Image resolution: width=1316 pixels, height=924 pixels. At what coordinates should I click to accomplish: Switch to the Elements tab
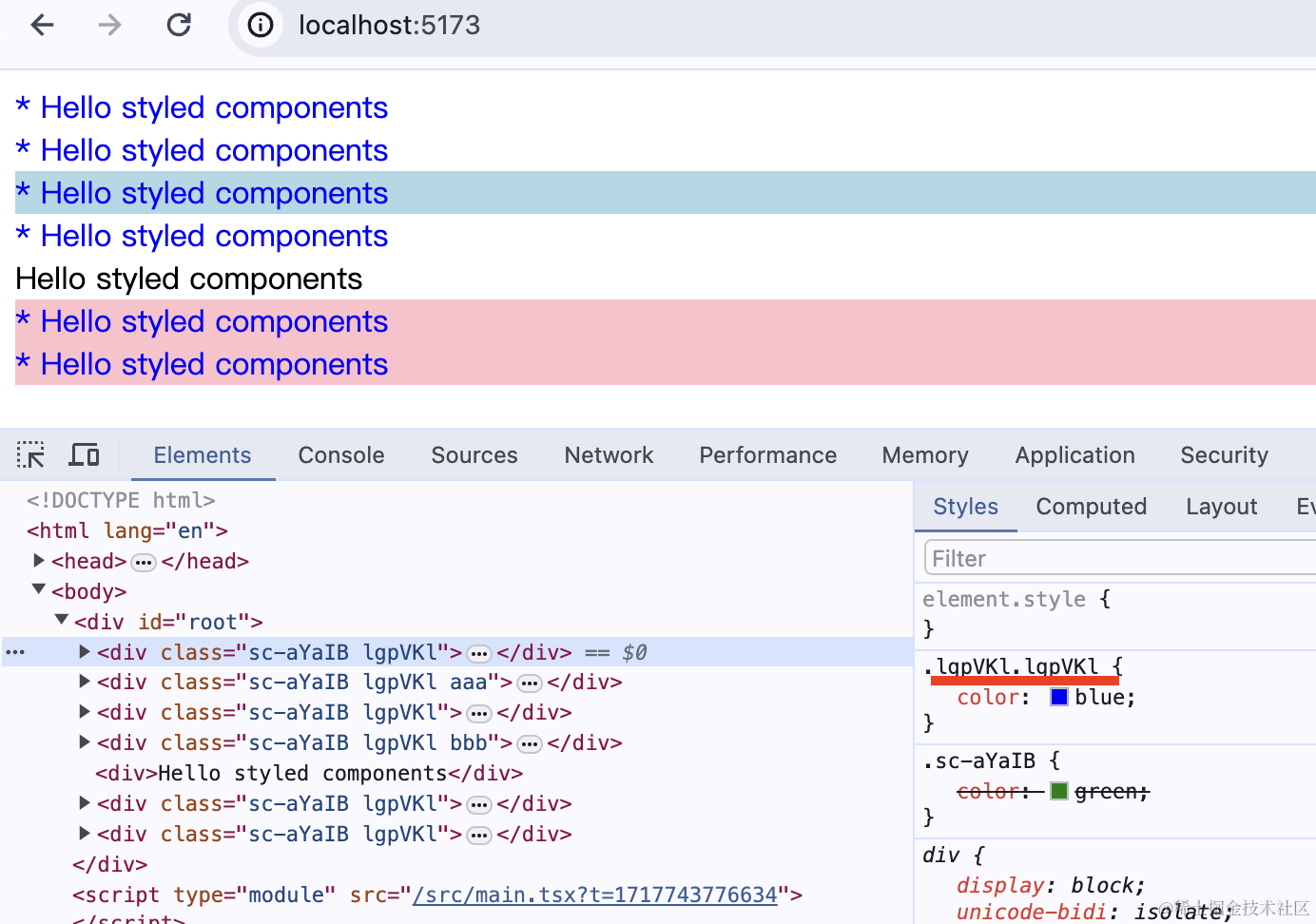(x=203, y=455)
